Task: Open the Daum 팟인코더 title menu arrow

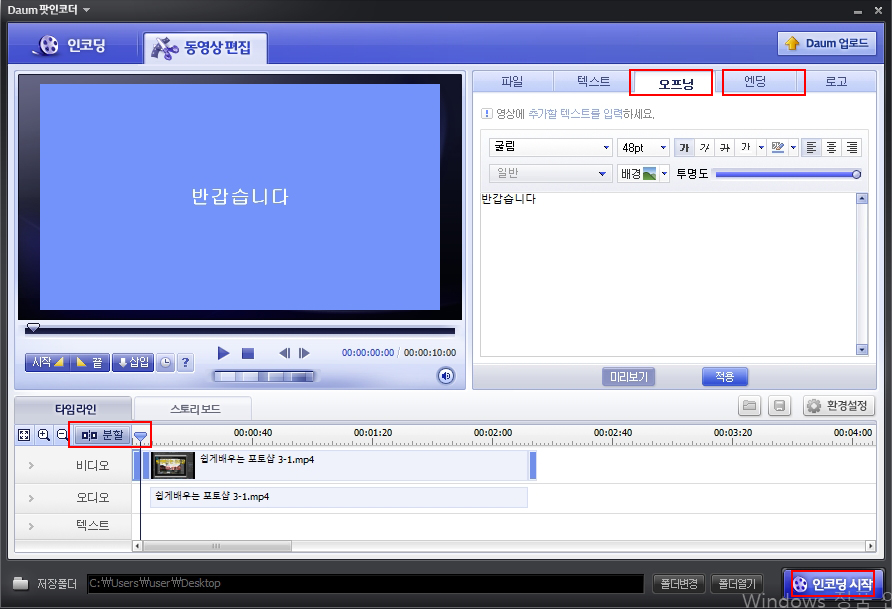Action: pos(86,10)
